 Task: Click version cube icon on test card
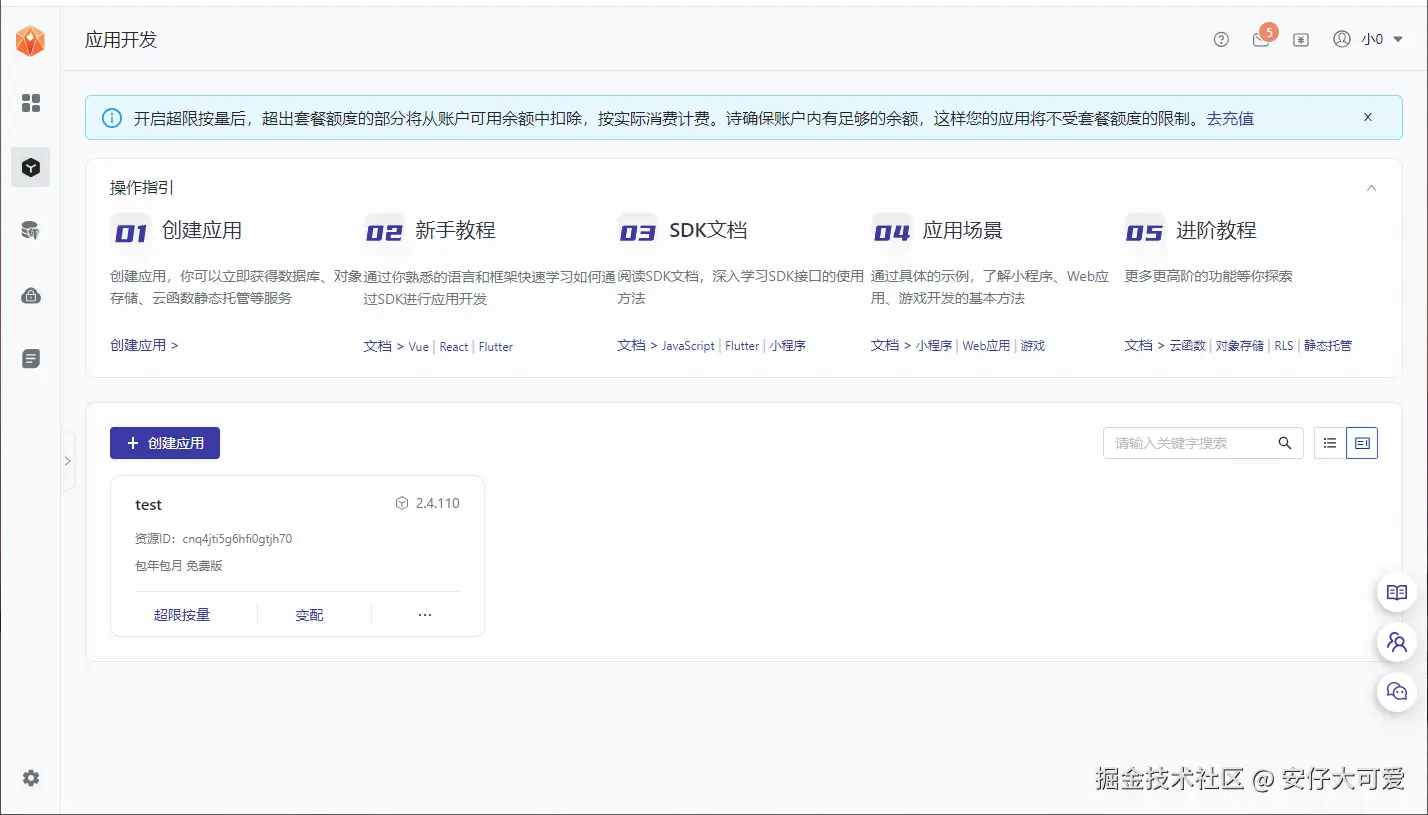coord(402,503)
